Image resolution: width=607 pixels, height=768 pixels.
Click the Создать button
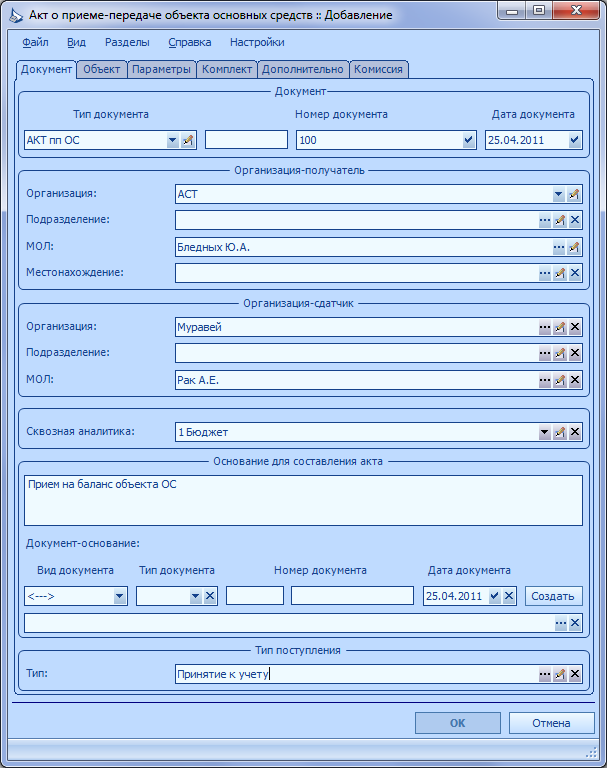(554, 596)
